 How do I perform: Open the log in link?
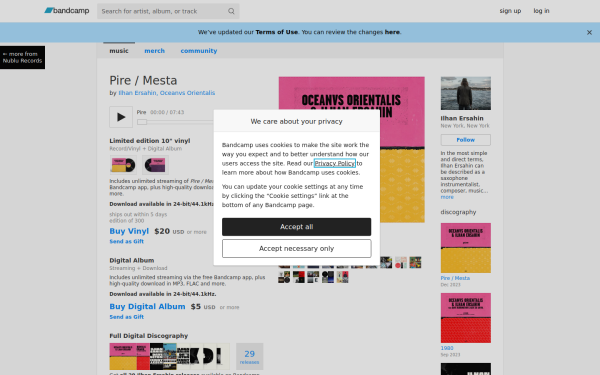[541, 11]
